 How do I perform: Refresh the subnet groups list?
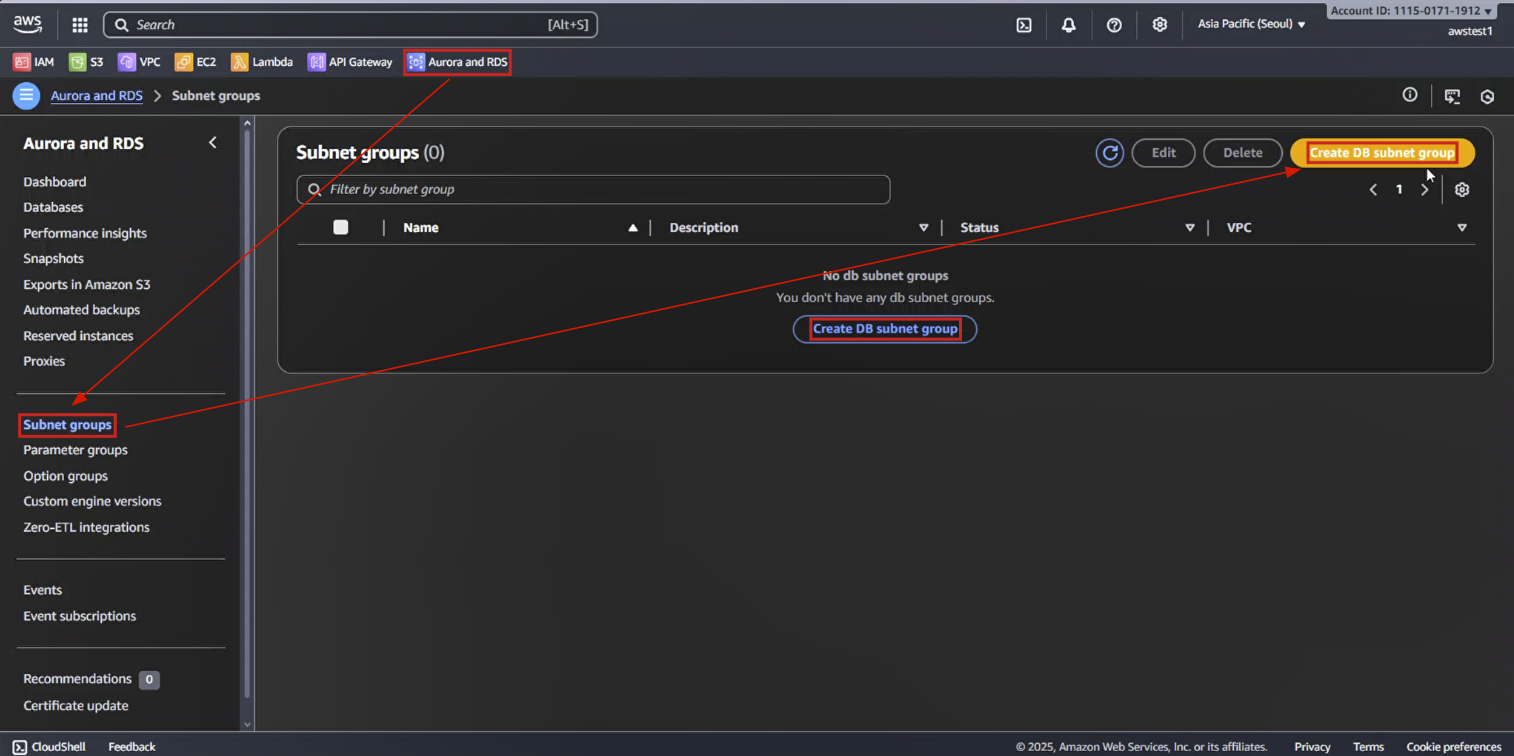click(1109, 153)
